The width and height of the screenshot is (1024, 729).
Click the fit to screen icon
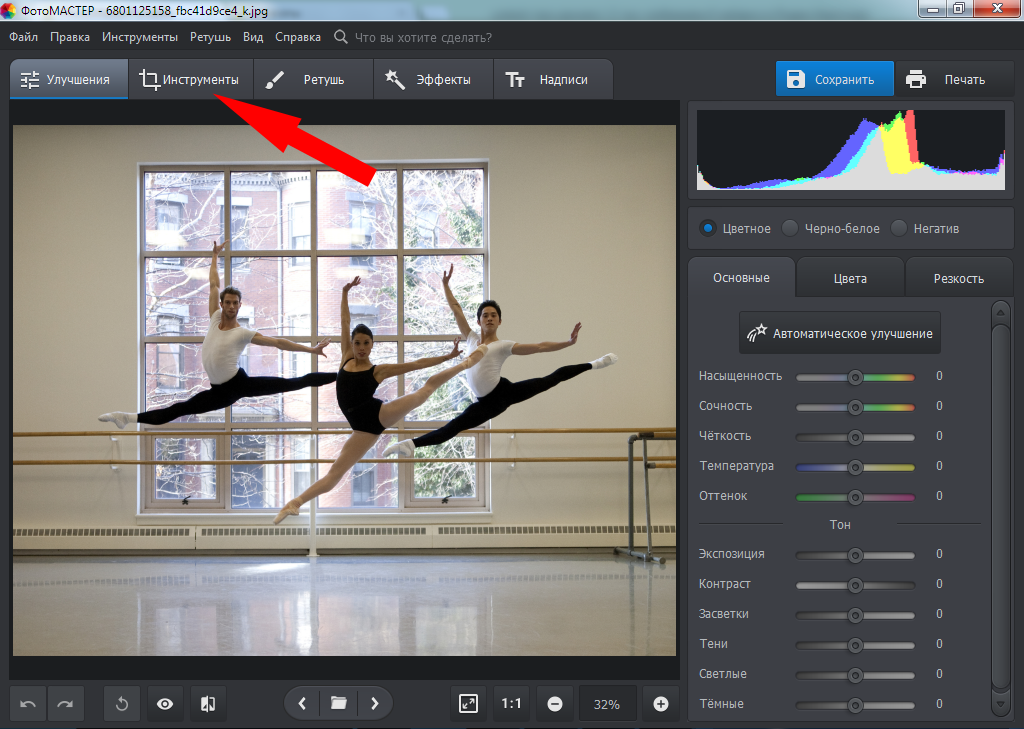[x=468, y=704]
